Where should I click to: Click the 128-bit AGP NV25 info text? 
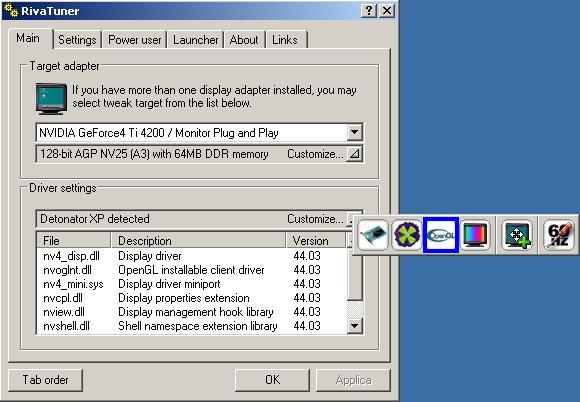[x=154, y=154]
